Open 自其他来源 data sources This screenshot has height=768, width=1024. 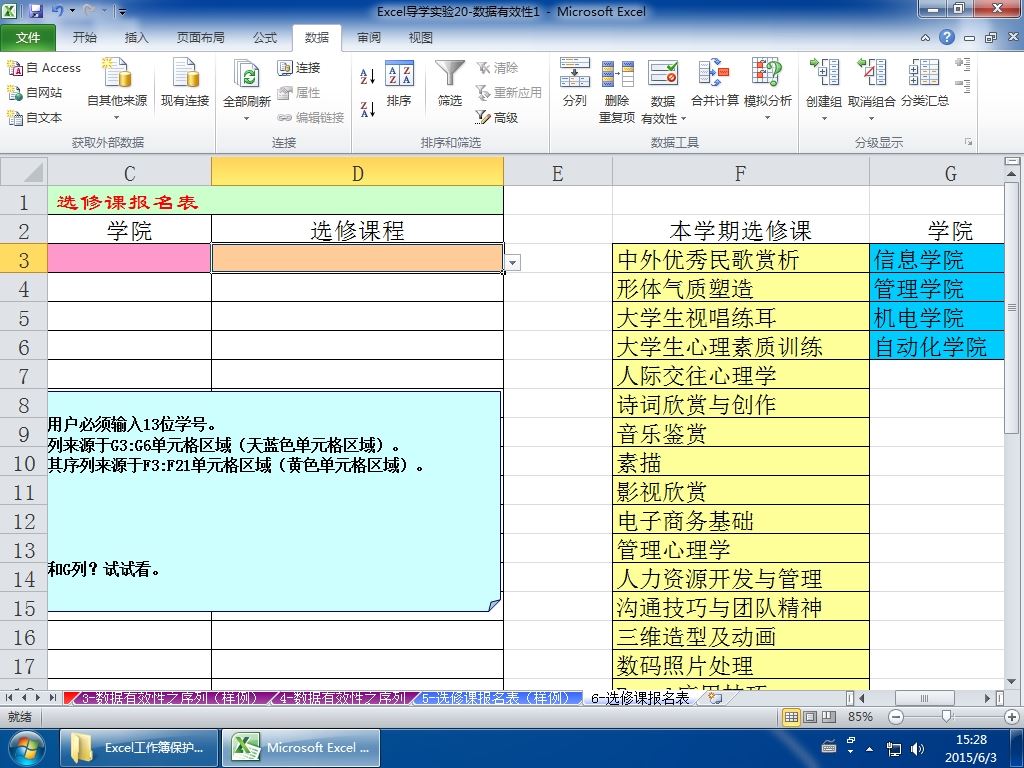click(117, 88)
